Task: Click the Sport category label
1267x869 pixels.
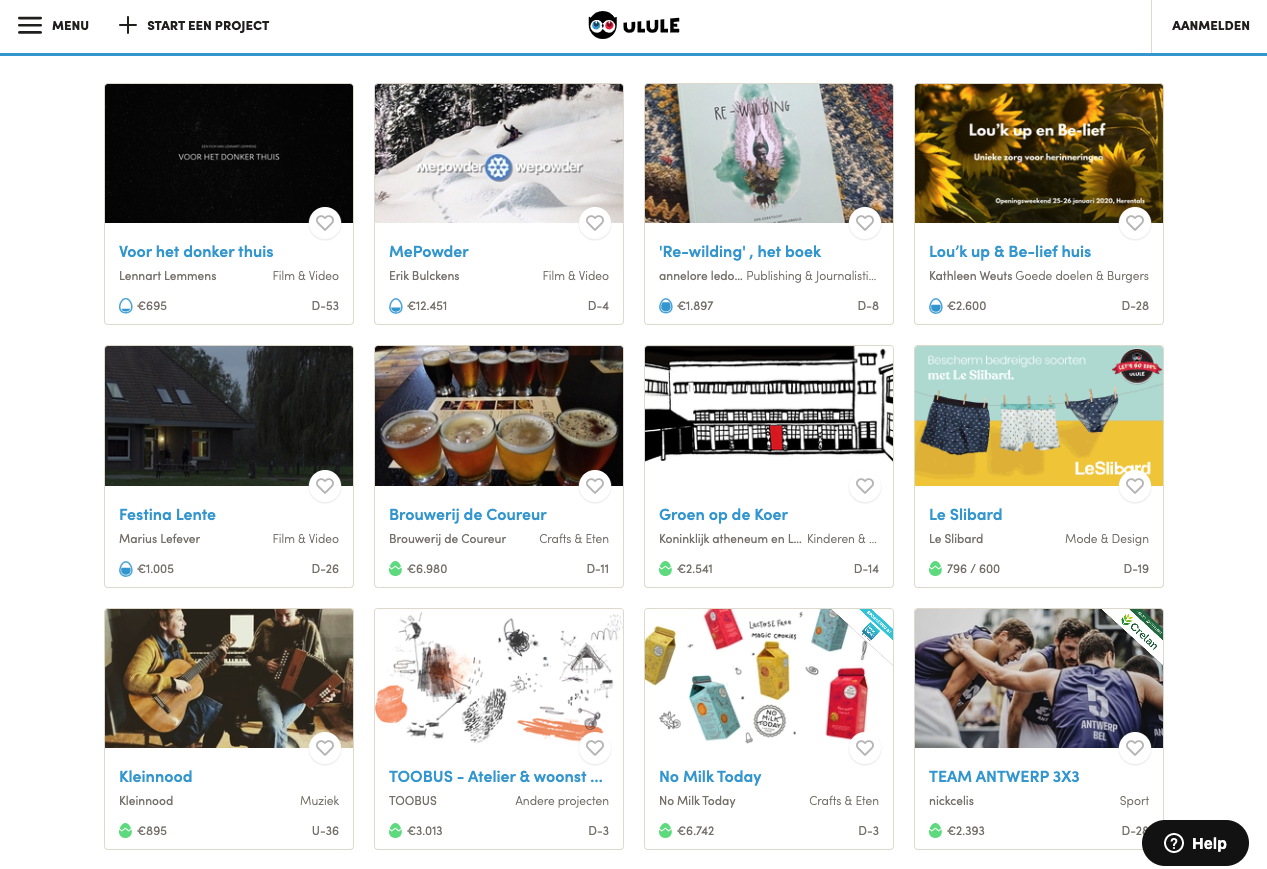Action: click(x=1134, y=801)
